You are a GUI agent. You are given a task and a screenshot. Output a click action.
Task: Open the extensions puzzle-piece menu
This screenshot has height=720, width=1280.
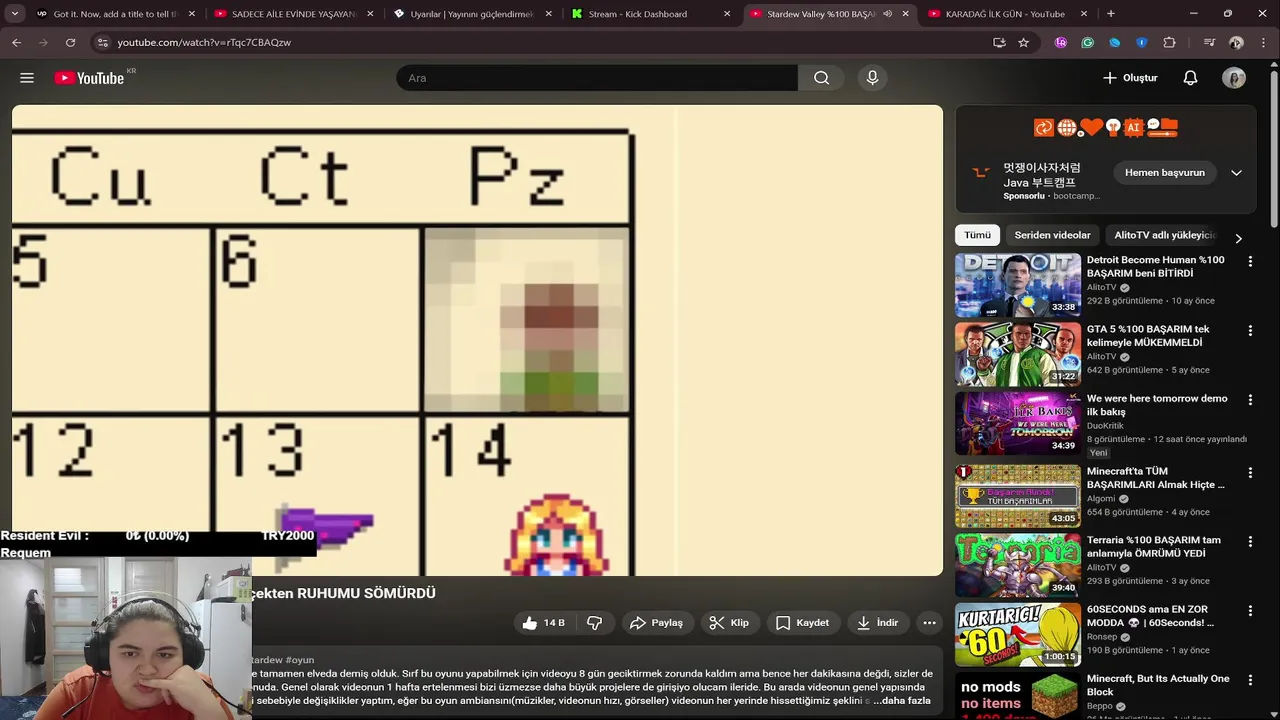coord(1169,42)
